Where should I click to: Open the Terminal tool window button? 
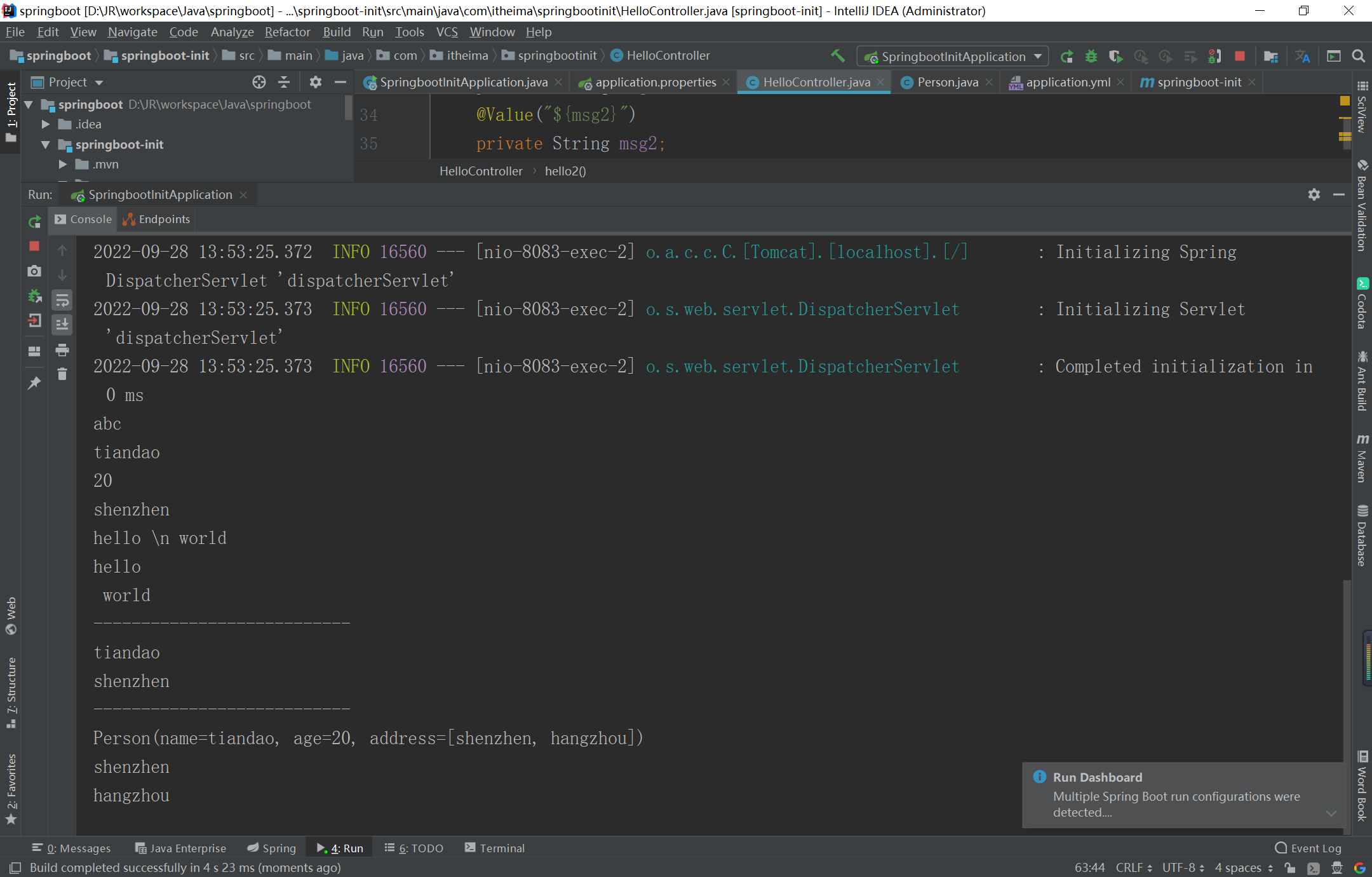point(495,848)
